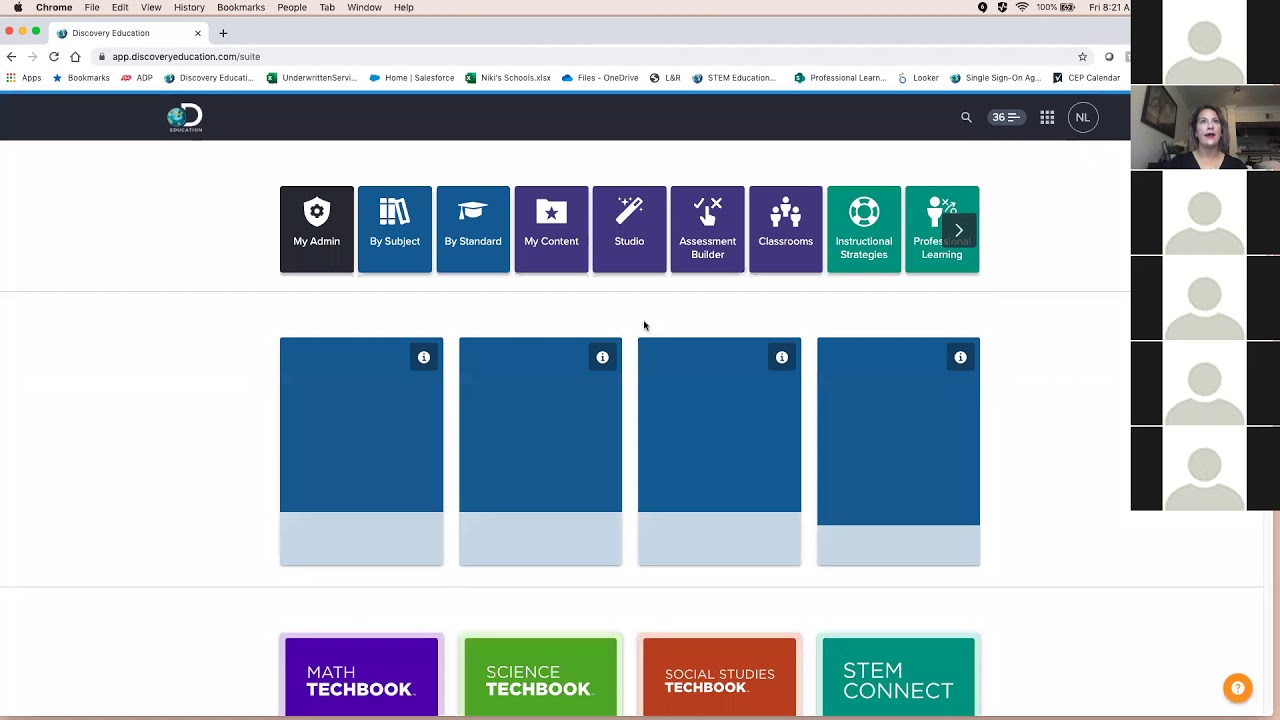Image resolution: width=1280 pixels, height=720 pixels.
Task: Open a new Chrome tab
Action: 223,33
